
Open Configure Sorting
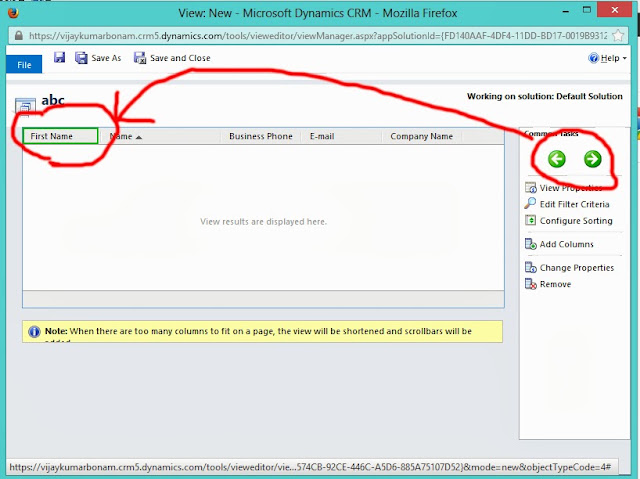click(576, 221)
